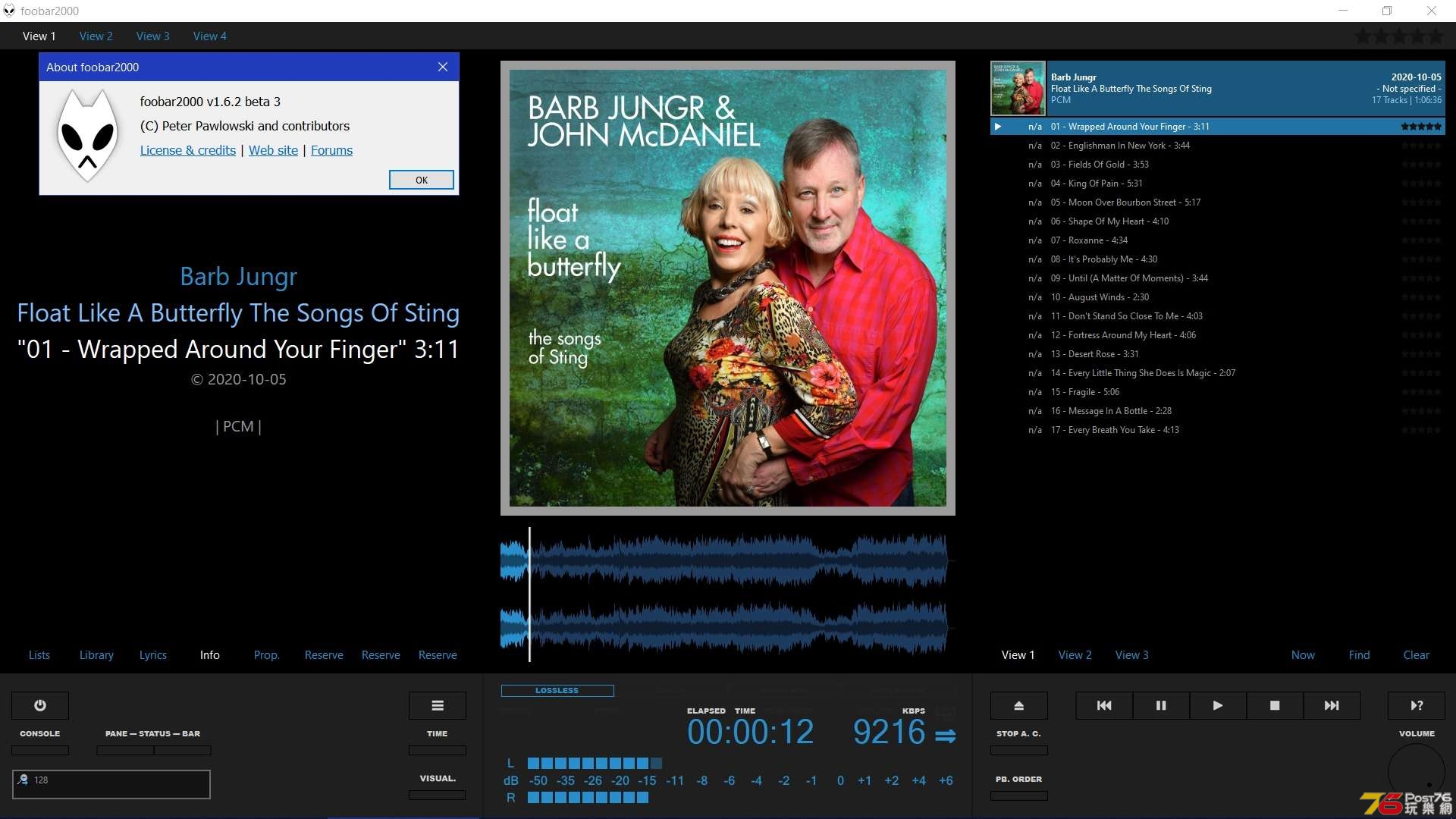Switch playlist to View 2 tab

click(1075, 654)
